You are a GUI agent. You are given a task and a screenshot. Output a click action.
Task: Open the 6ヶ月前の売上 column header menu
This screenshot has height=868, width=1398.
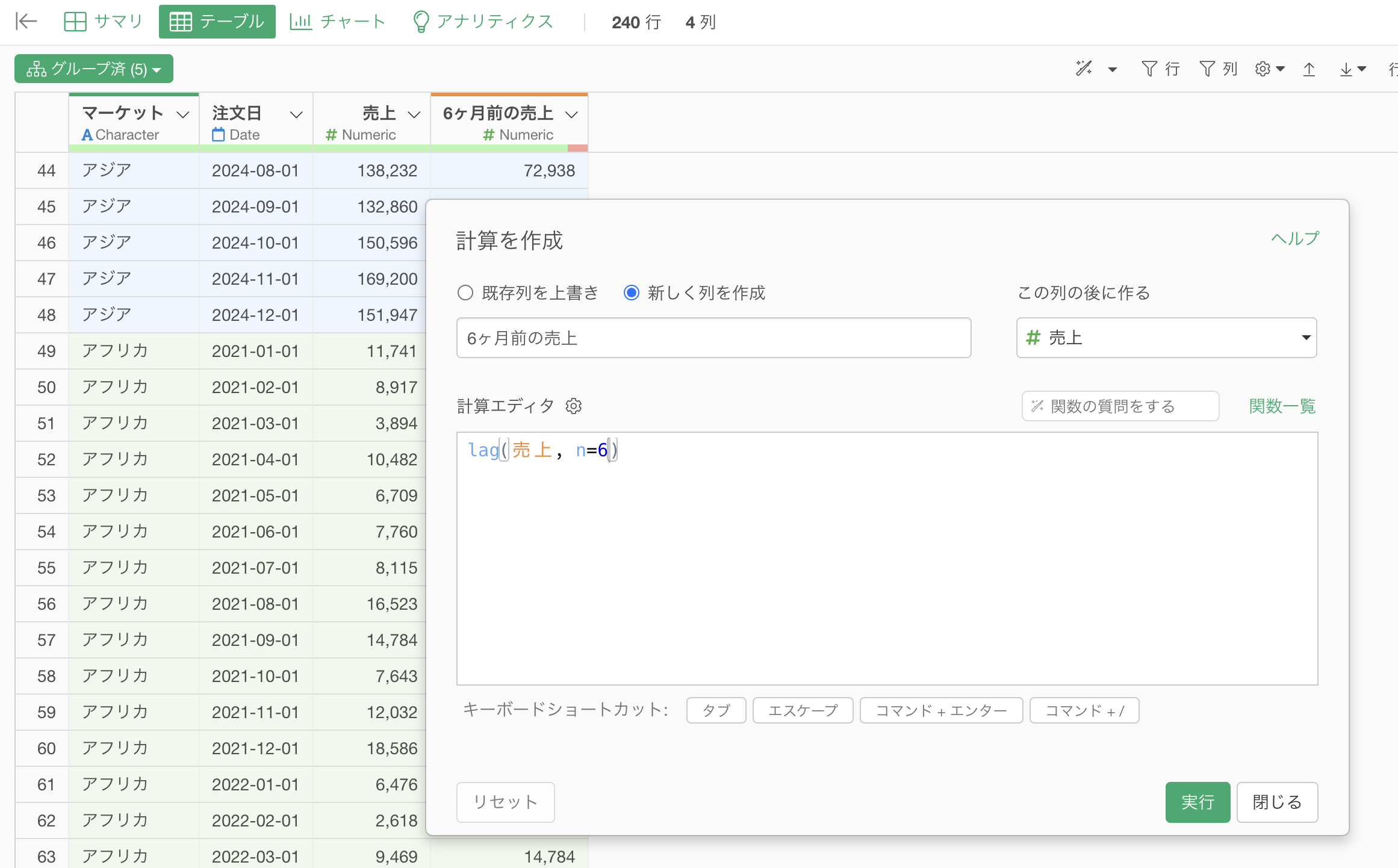click(572, 114)
